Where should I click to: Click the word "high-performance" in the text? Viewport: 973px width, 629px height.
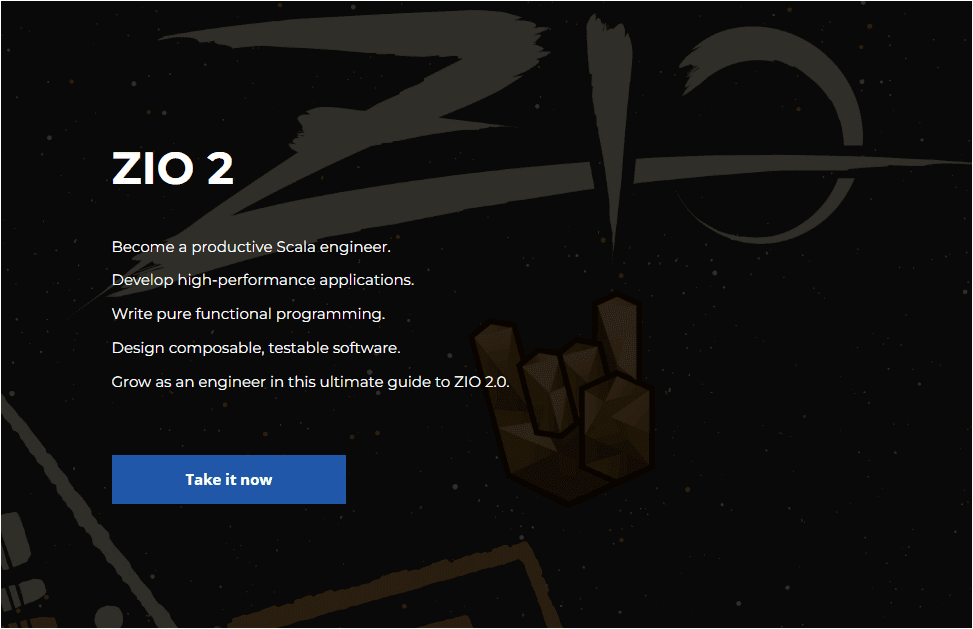coord(246,280)
